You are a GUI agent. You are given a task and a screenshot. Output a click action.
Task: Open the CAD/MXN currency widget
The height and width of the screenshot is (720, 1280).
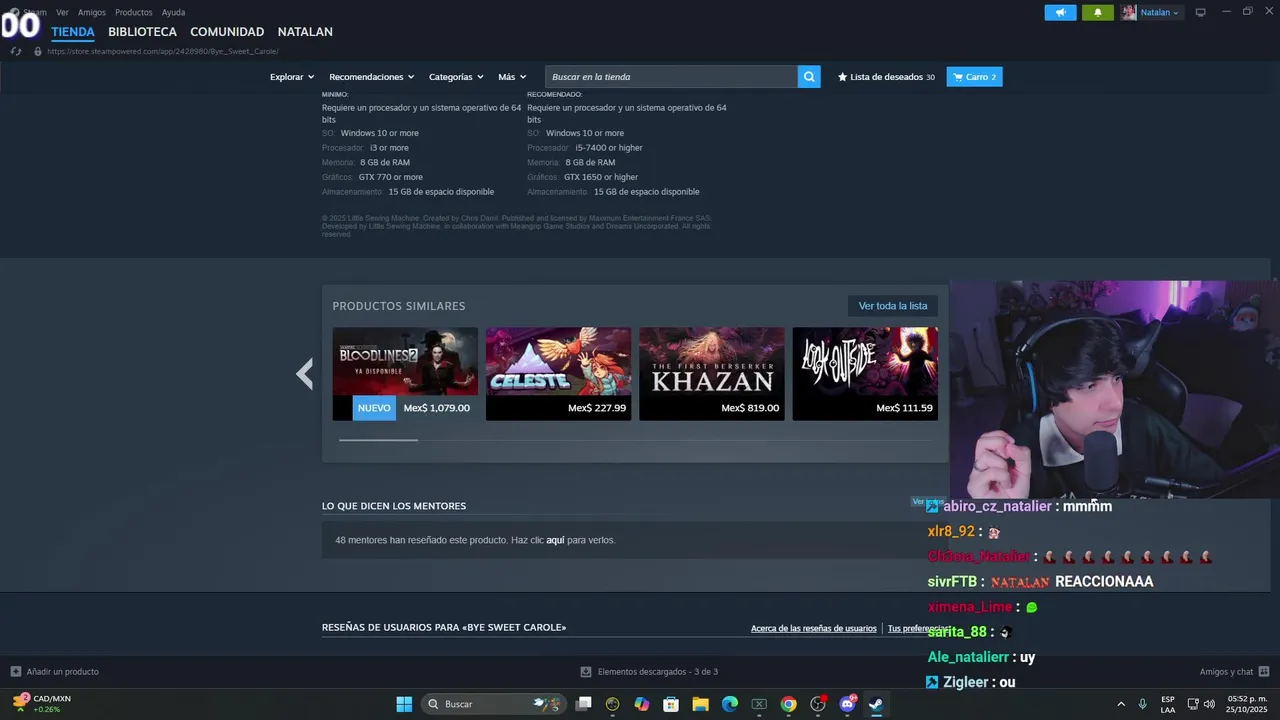point(42,704)
